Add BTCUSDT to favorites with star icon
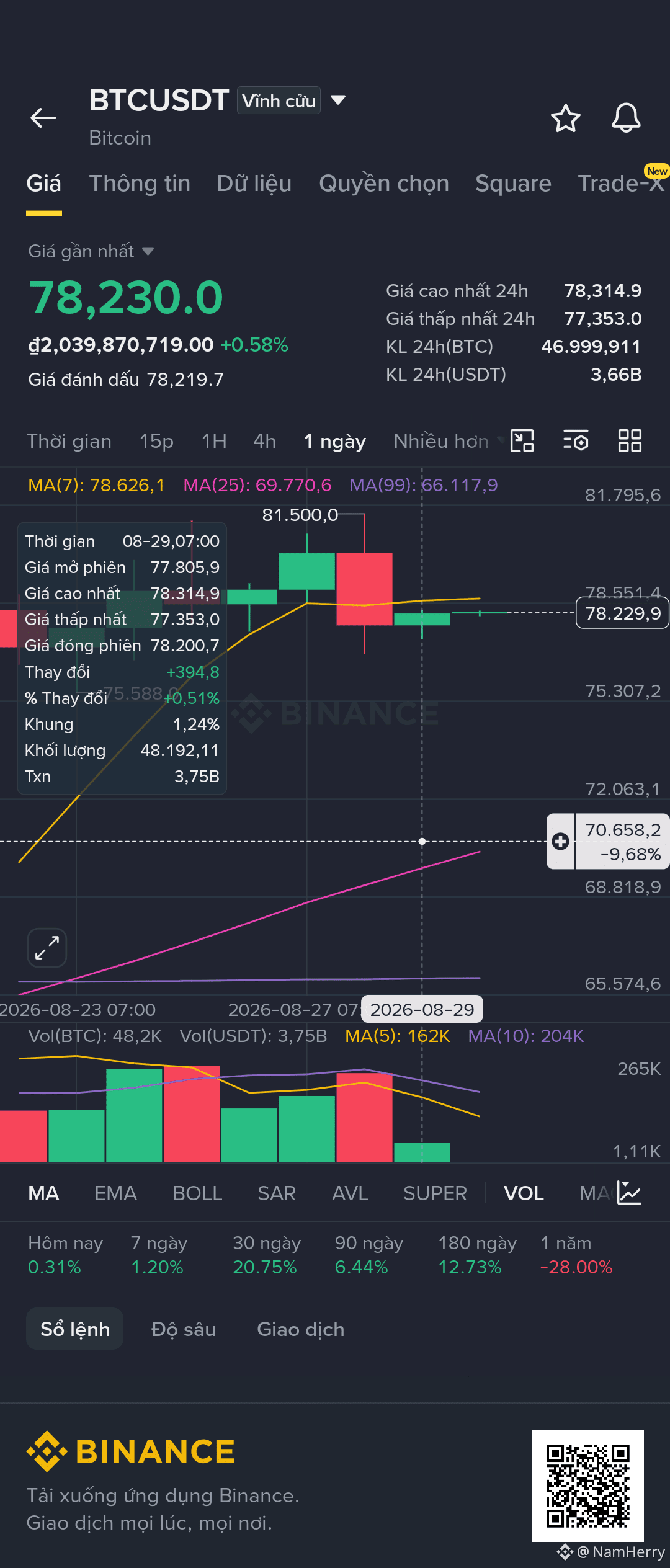Screen dimensions: 670x1568 [565, 118]
